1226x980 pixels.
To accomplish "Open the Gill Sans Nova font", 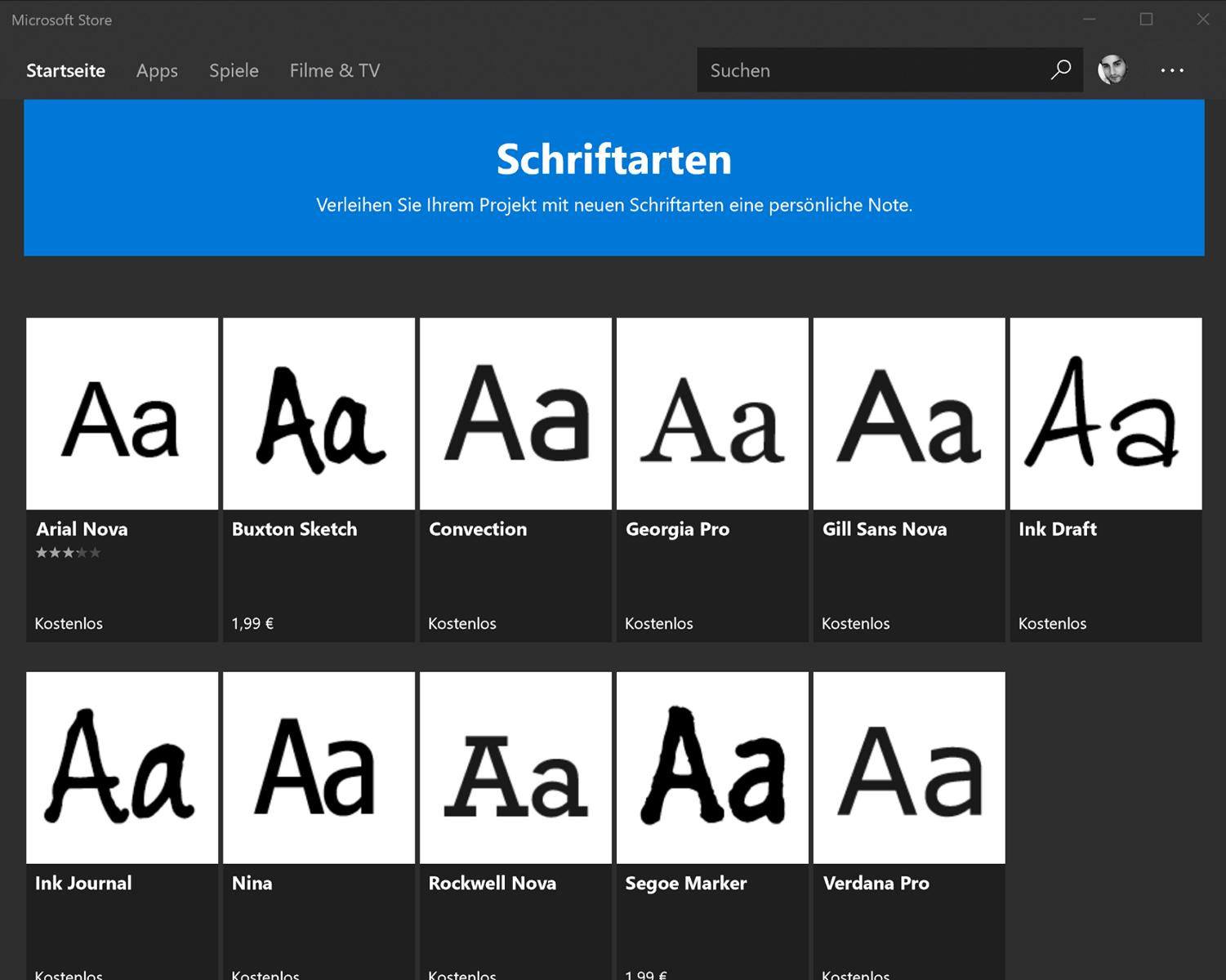I will pyautogui.click(x=908, y=414).
